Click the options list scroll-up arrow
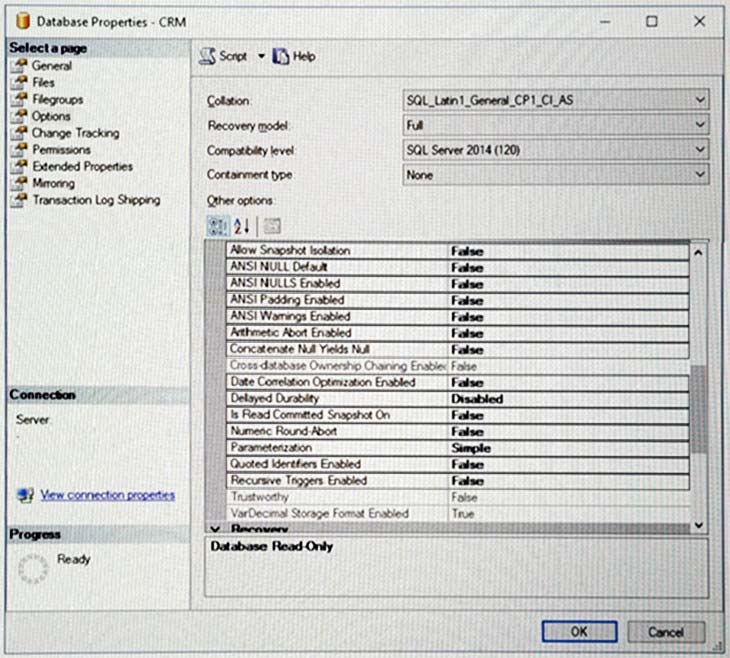The width and height of the screenshot is (730, 658). (x=698, y=252)
